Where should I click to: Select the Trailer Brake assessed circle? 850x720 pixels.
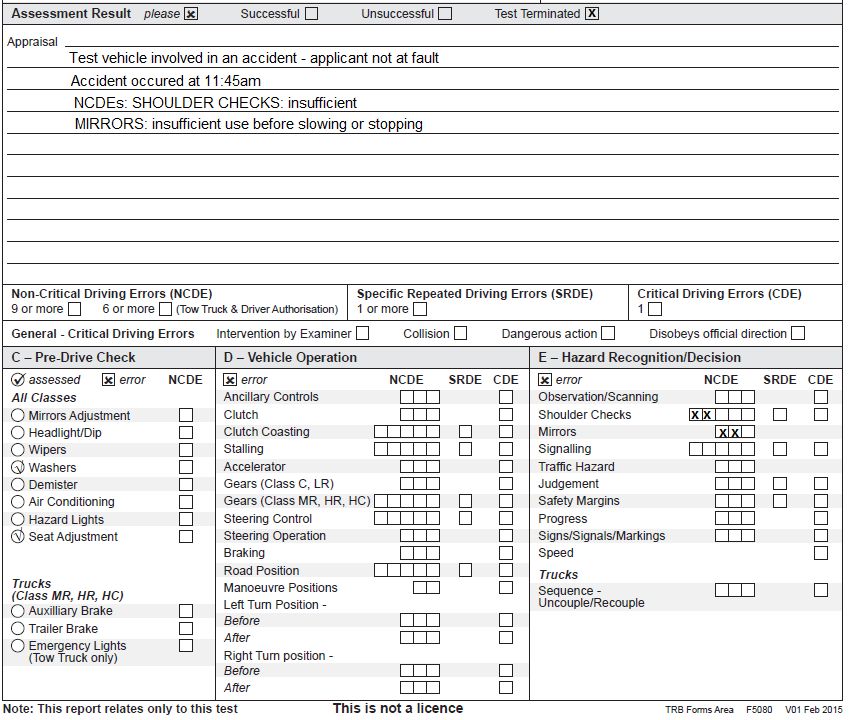(18, 628)
